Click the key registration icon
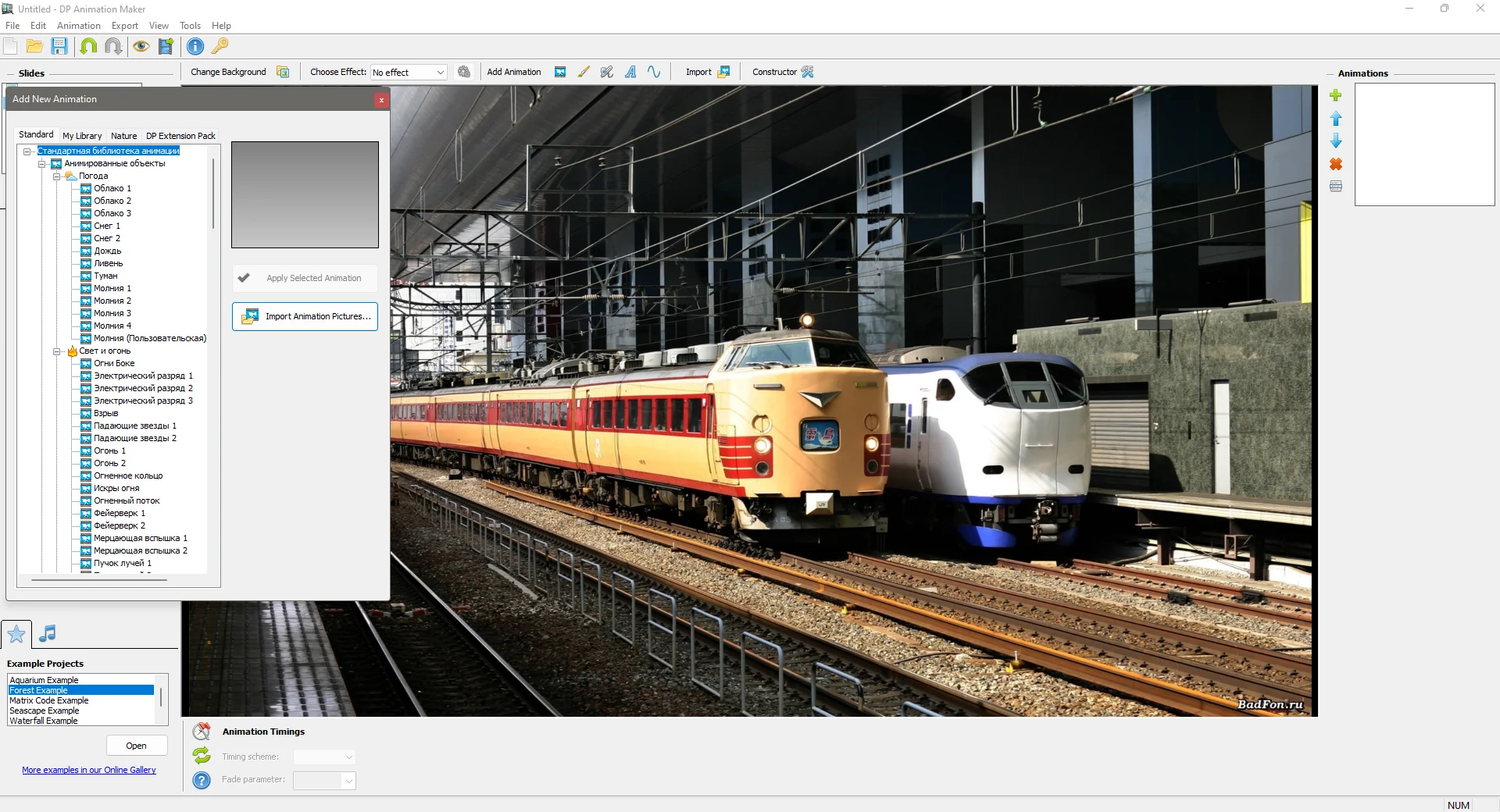 click(x=220, y=47)
